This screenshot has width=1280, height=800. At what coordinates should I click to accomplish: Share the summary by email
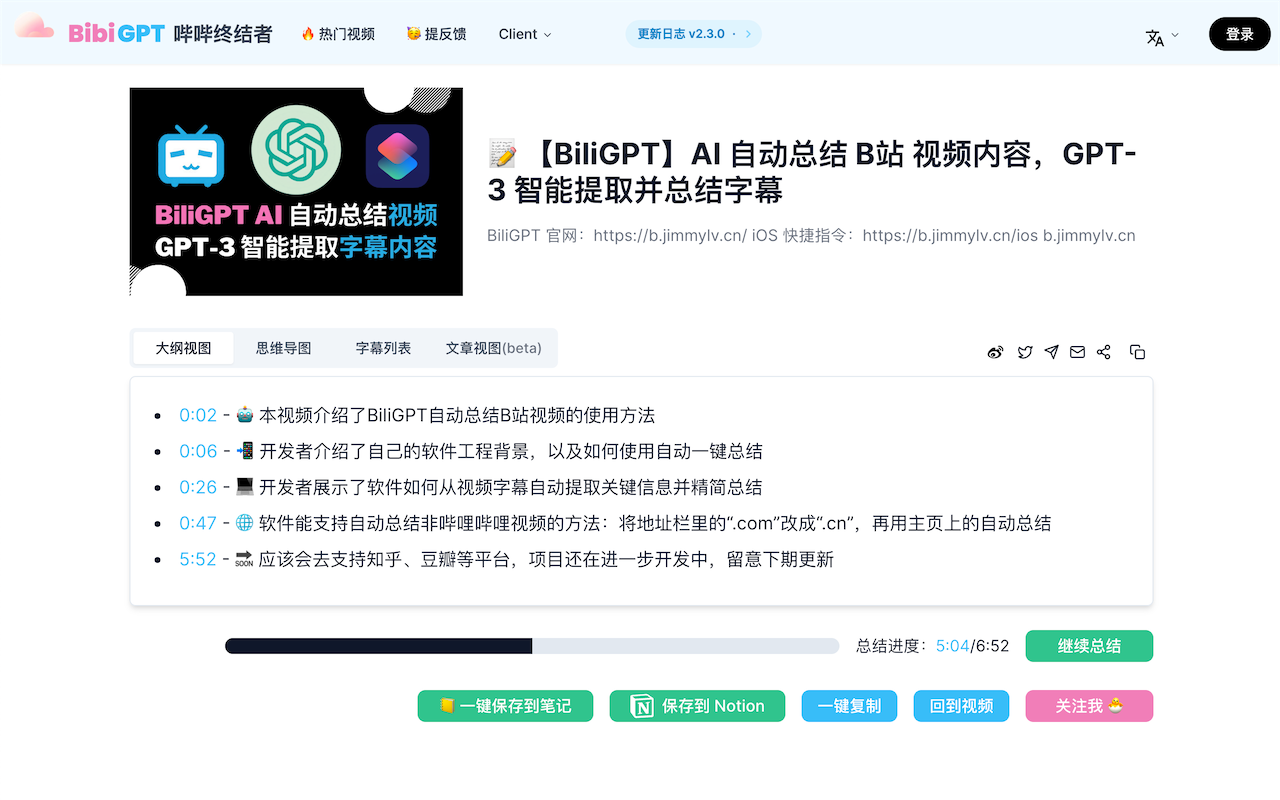(x=1077, y=352)
